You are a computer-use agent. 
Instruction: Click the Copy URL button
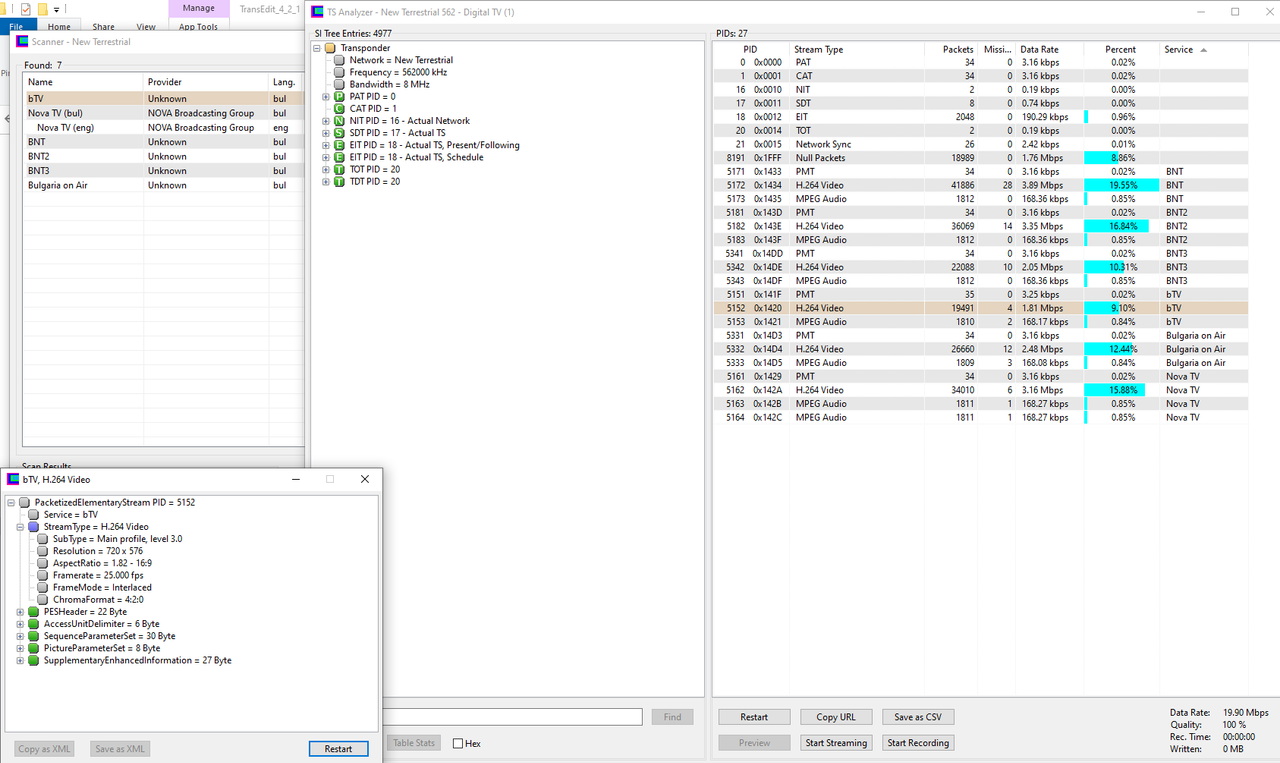tap(836, 717)
